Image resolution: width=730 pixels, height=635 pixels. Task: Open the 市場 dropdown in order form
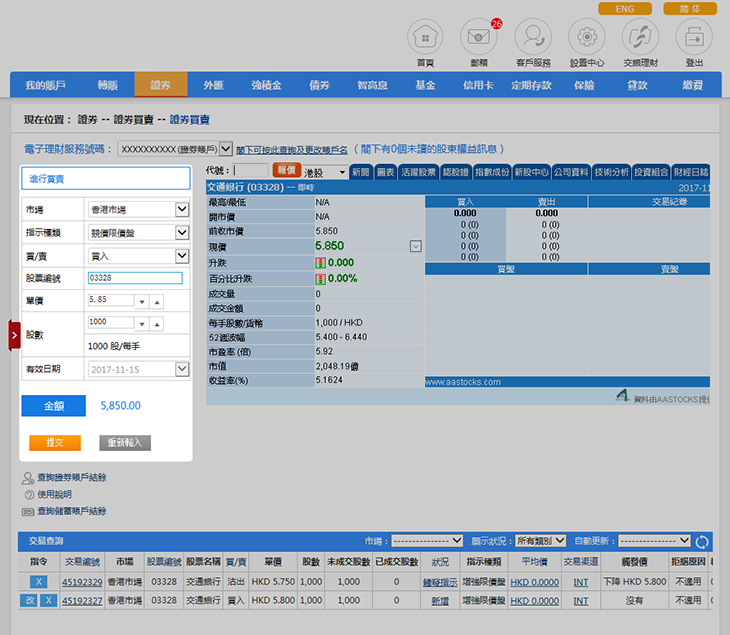(x=181, y=210)
